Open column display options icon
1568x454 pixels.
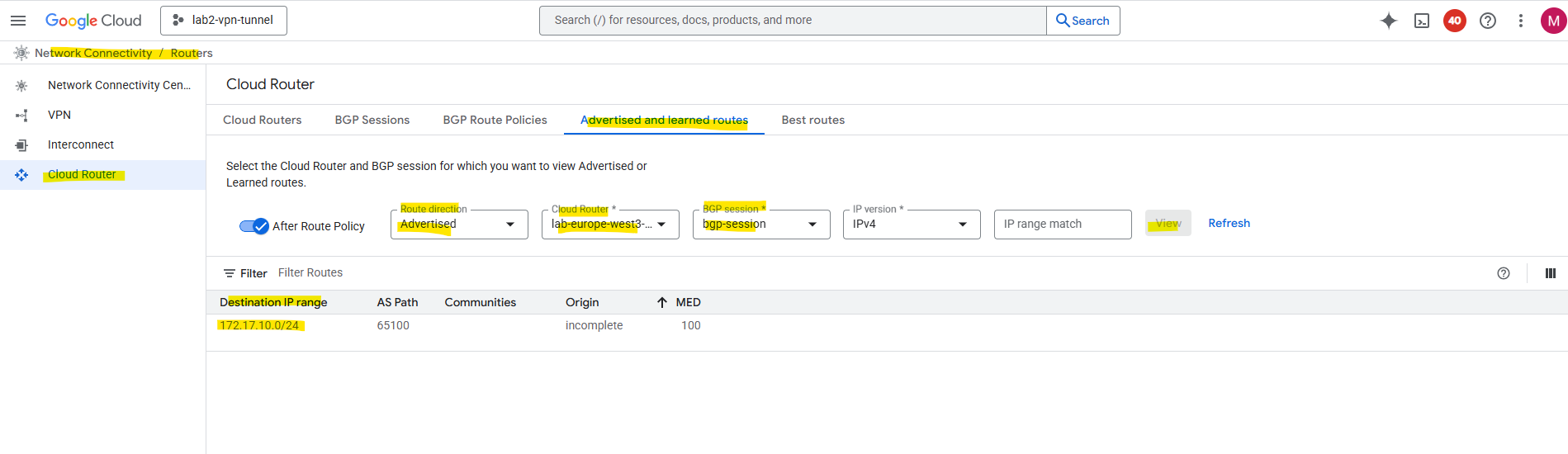[1550, 273]
